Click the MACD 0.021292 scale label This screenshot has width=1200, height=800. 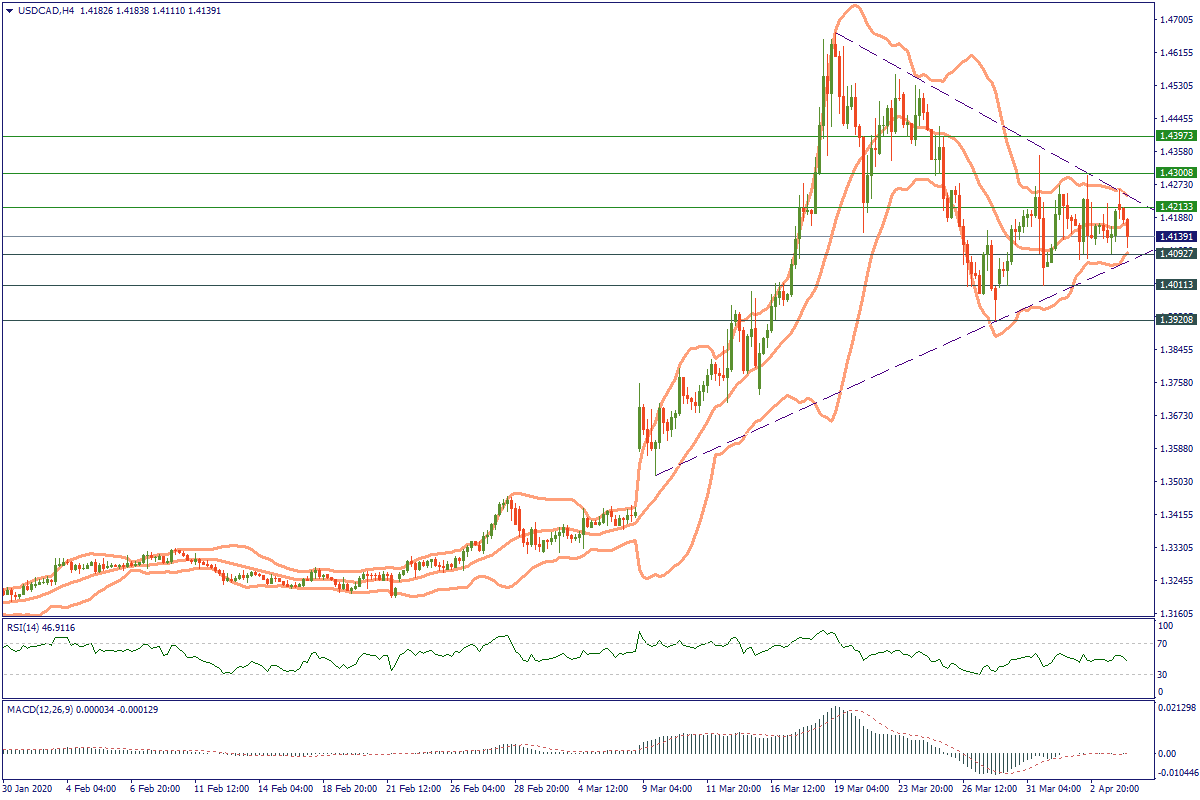[x=1171, y=709]
